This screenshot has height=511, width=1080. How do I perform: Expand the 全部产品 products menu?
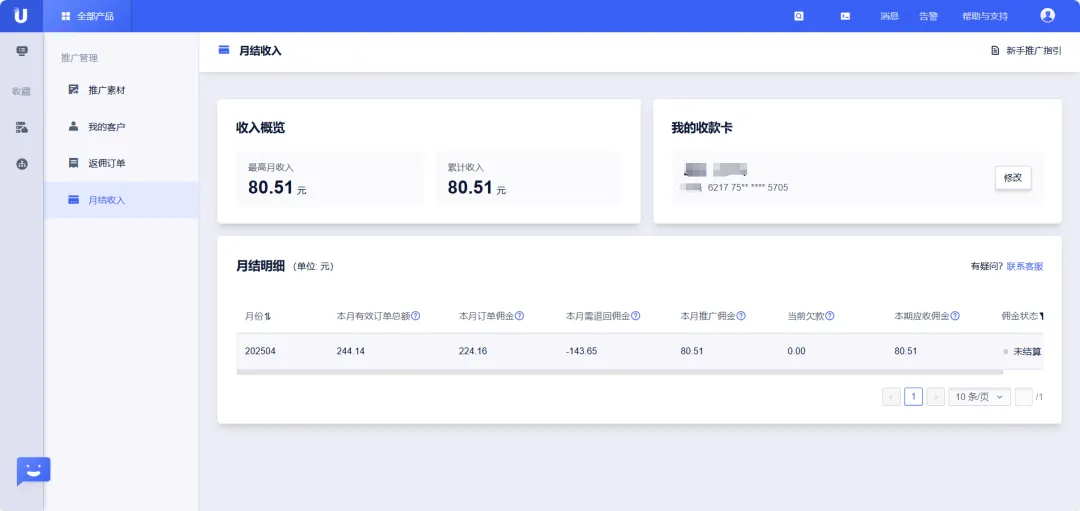[x=87, y=16]
